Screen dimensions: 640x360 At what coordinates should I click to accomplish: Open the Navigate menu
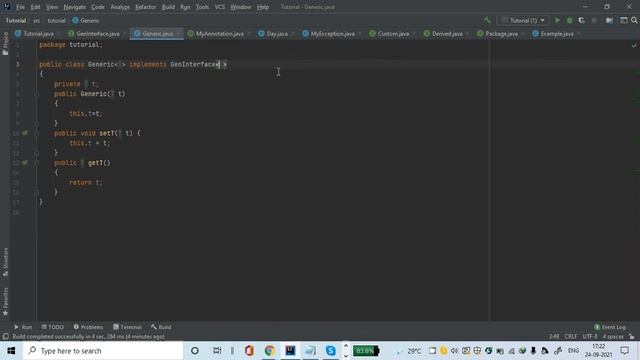(75, 7)
